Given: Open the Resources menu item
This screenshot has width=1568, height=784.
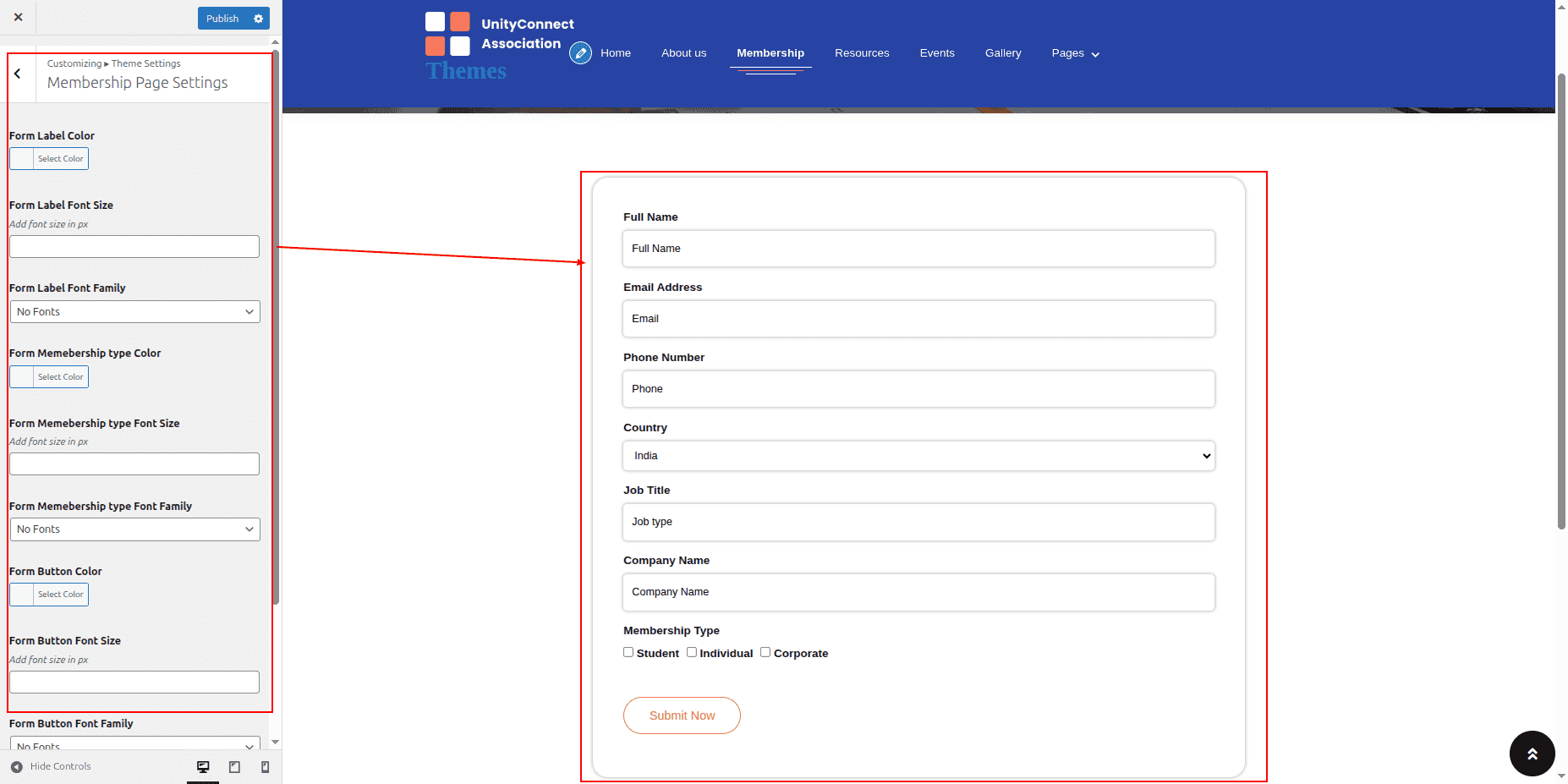Looking at the screenshot, I should click(862, 53).
